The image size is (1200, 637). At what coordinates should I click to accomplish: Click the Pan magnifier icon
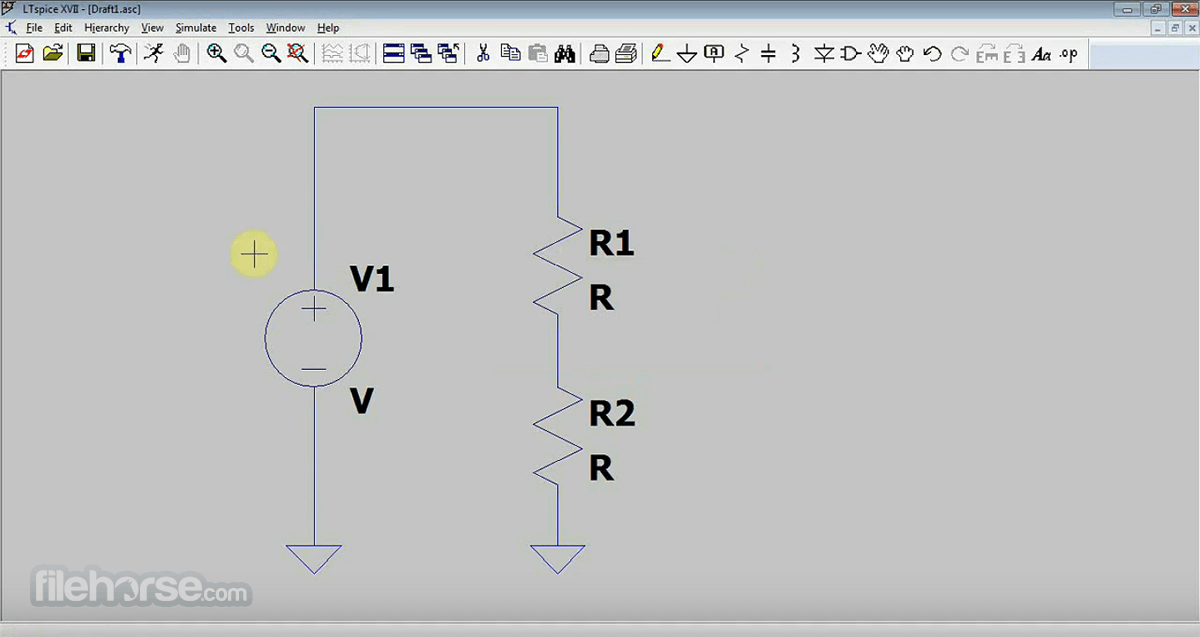pyautogui.click(x=243, y=53)
